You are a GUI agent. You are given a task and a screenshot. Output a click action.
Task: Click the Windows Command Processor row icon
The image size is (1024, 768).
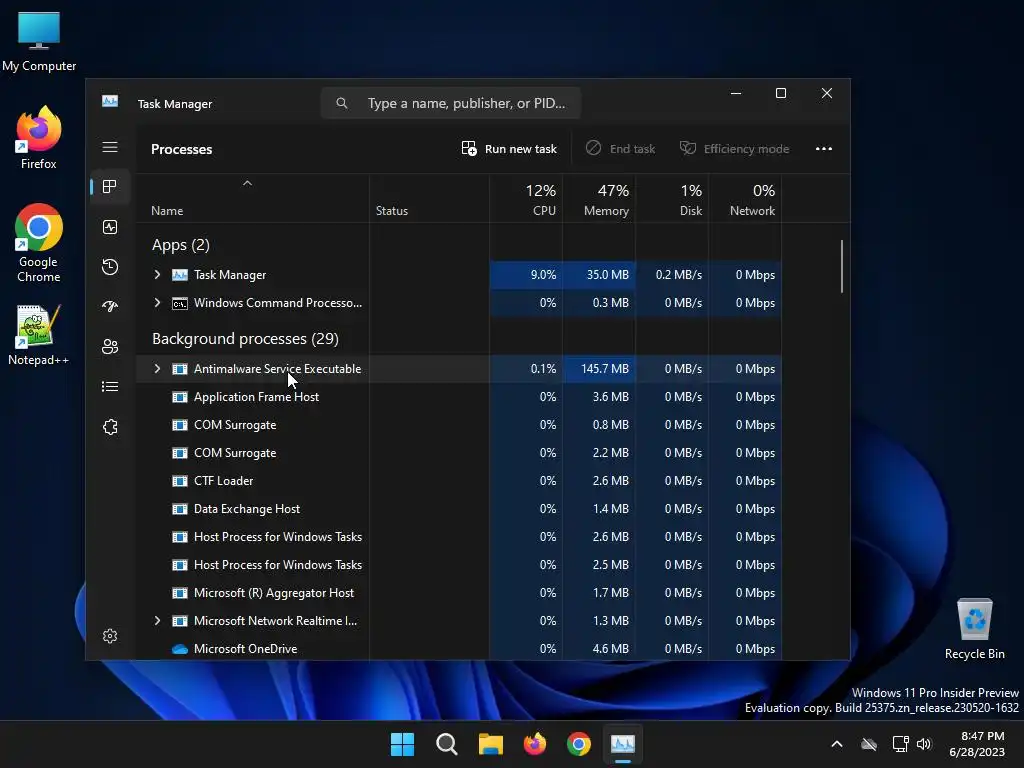tap(180, 303)
